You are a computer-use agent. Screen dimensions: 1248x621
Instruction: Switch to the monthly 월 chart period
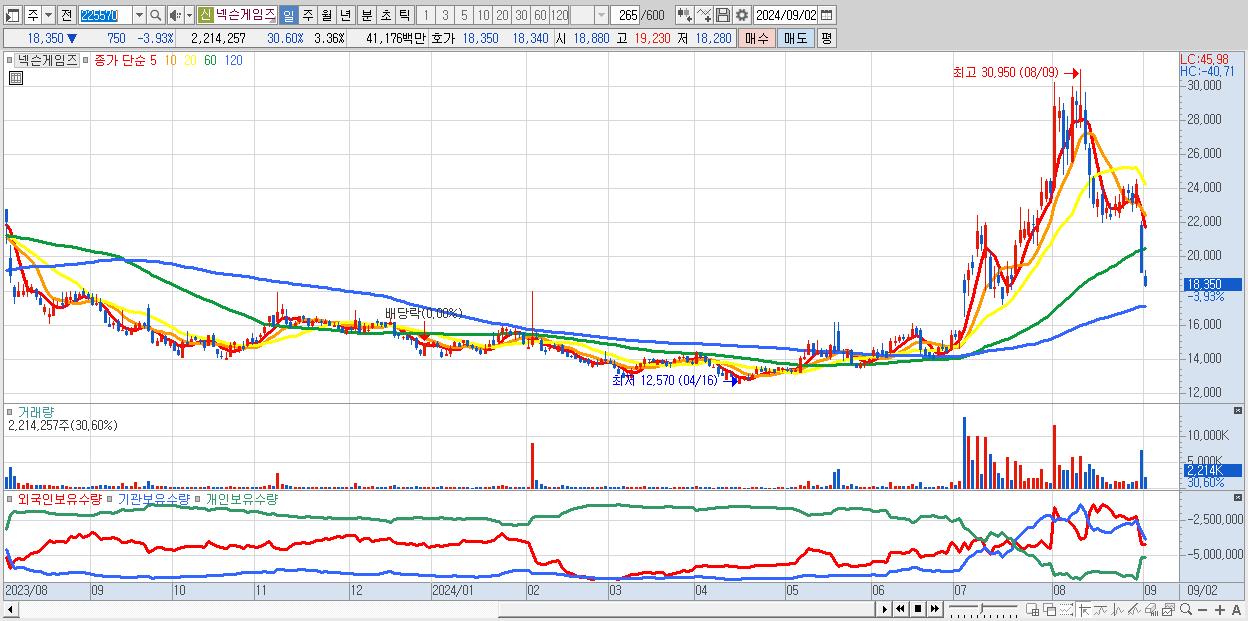pyautogui.click(x=326, y=15)
